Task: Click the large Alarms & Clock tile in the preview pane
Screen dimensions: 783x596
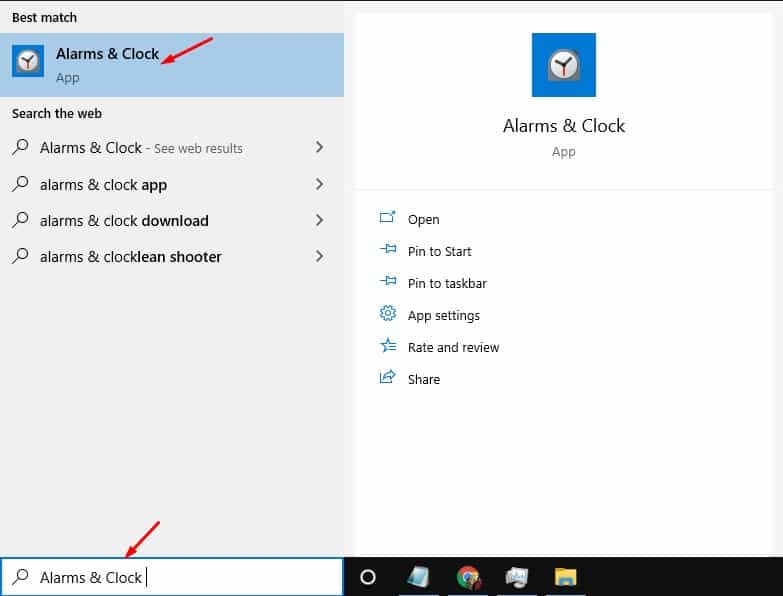Action: (563, 65)
